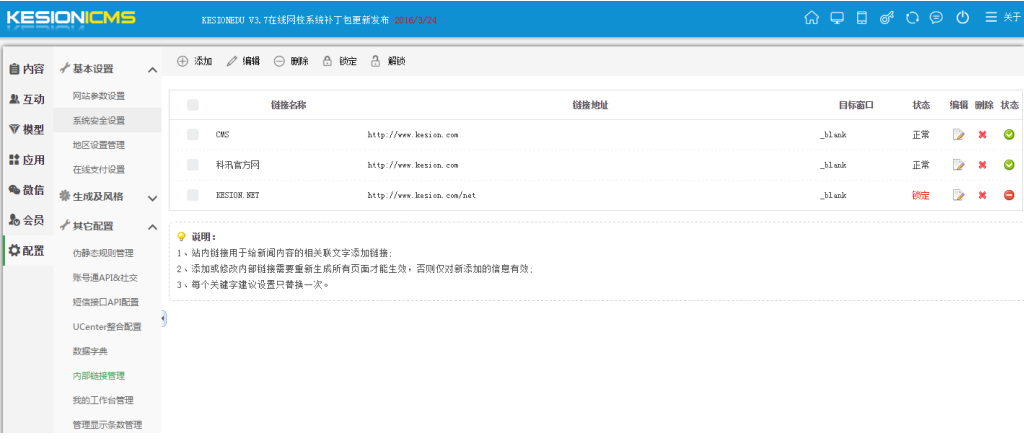1024x439 pixels.
Task: Switch to the 会员 sidebar tab
Action: [x=26, y=220]
